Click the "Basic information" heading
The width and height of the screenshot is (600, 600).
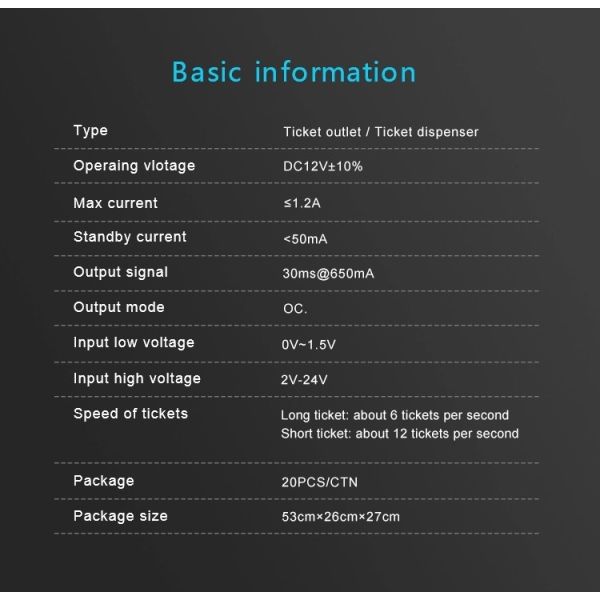pos(294,73)
